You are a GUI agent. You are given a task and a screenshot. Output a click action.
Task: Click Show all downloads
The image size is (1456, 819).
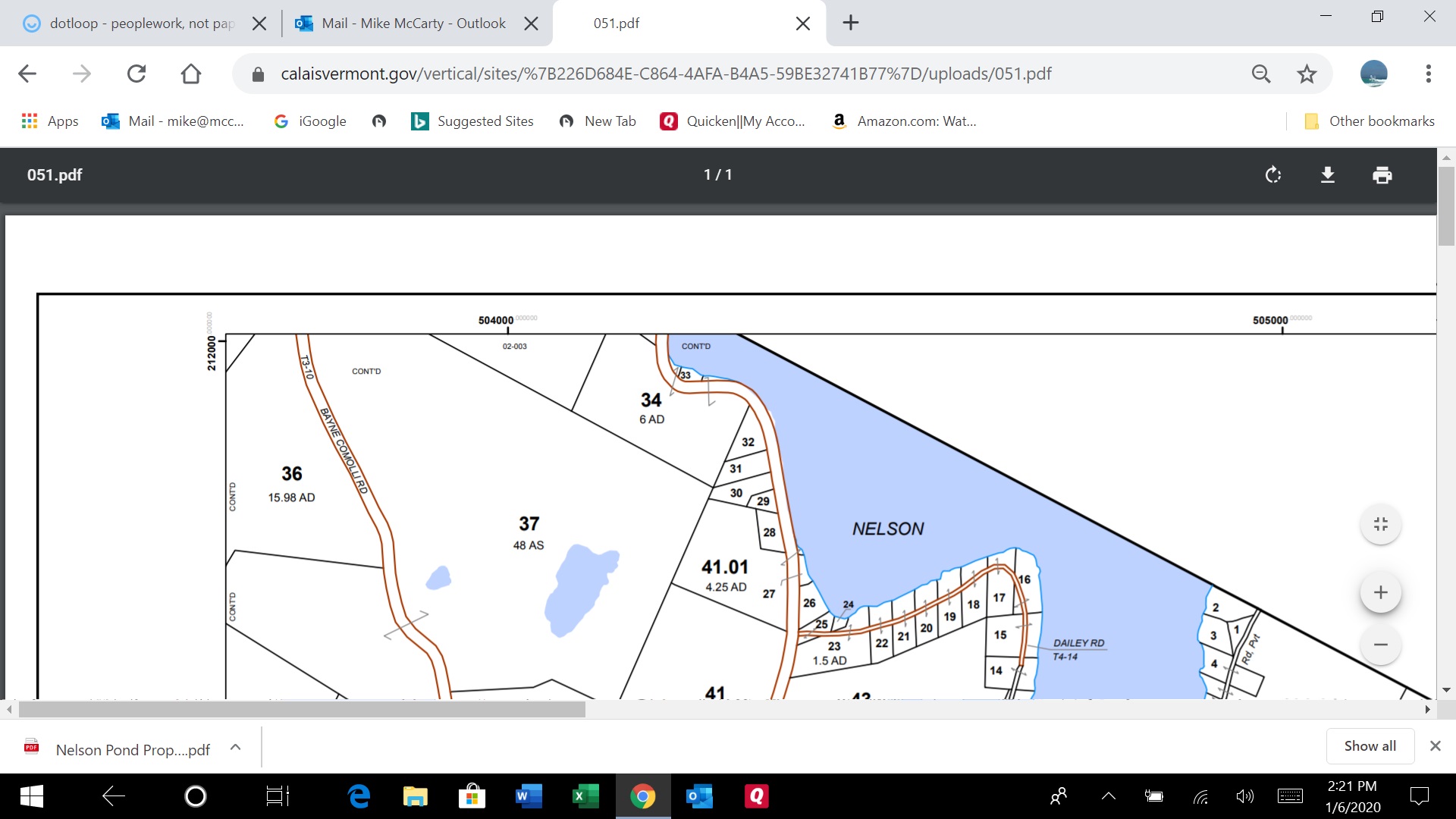pos(1370,746)
